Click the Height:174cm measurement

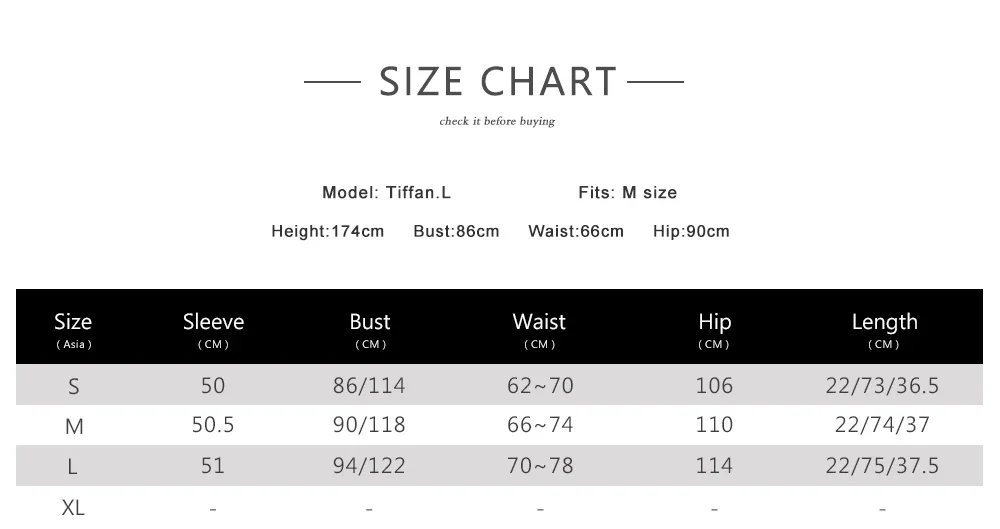328,232
